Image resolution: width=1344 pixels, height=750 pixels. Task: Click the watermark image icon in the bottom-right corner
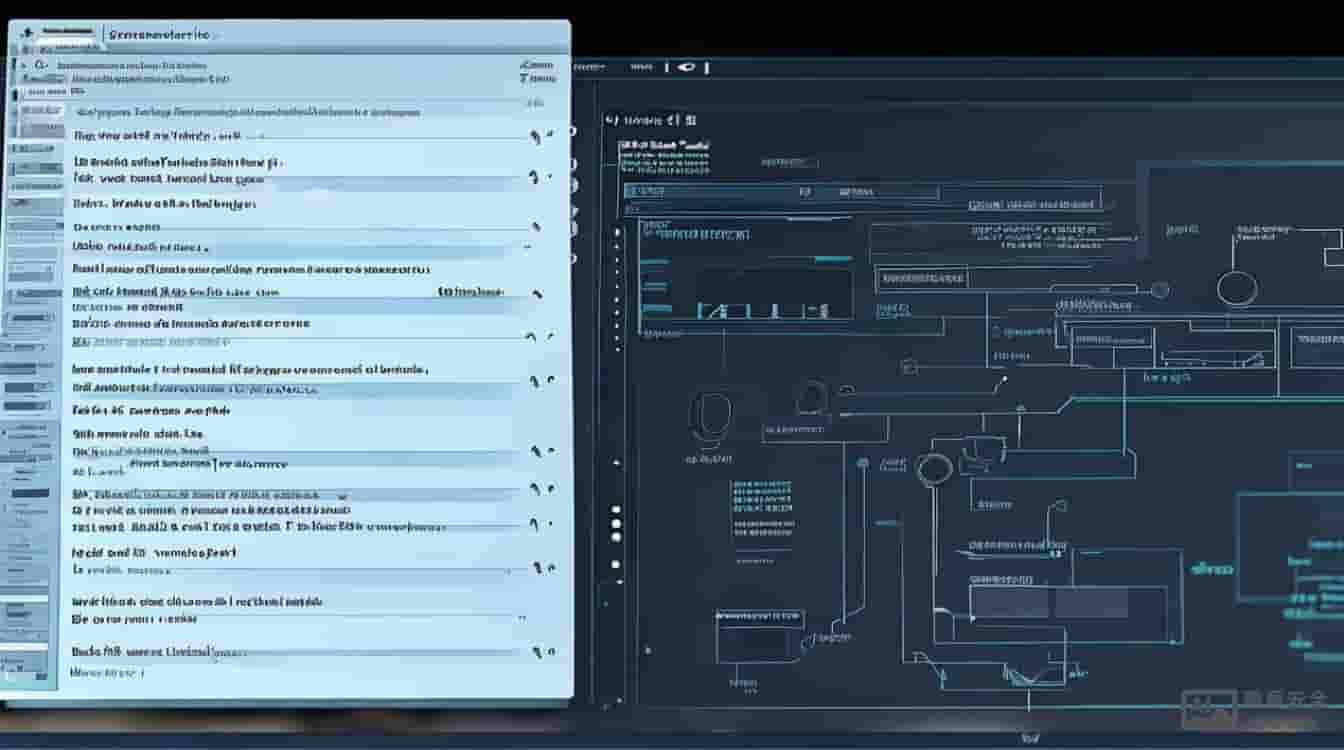pos(1208,707)
